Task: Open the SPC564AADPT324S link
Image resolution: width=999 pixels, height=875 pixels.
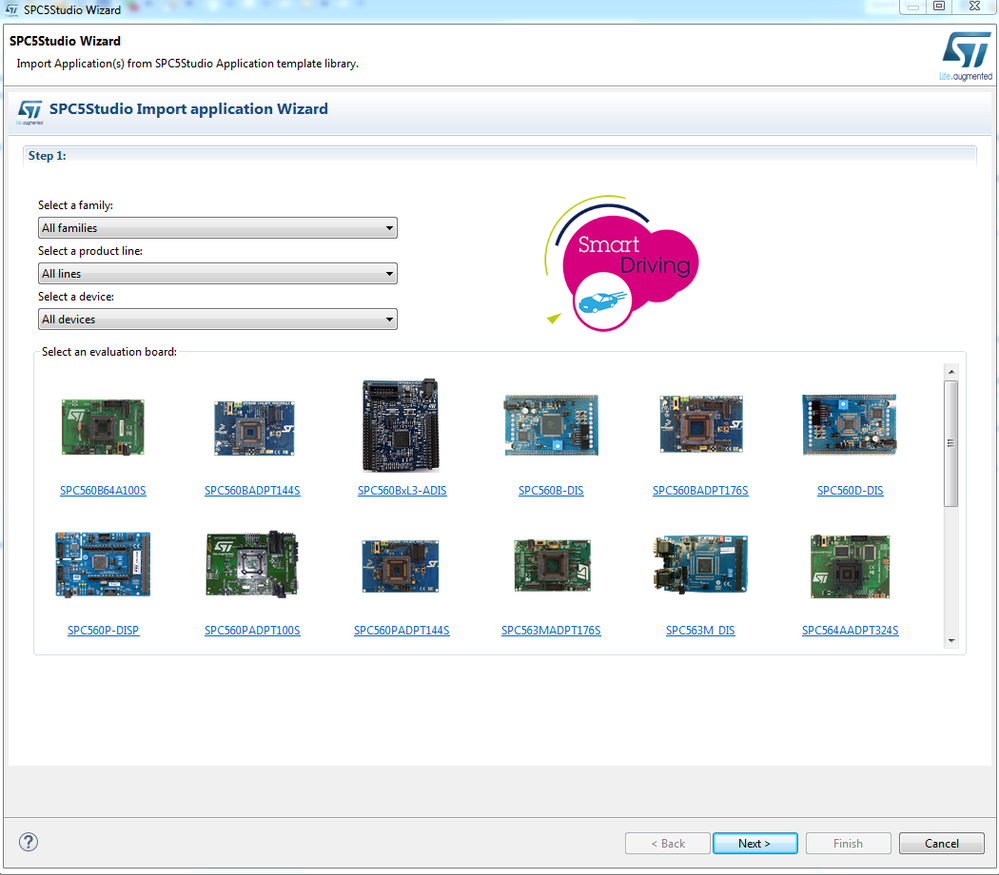Action: (x=850, y=630)
